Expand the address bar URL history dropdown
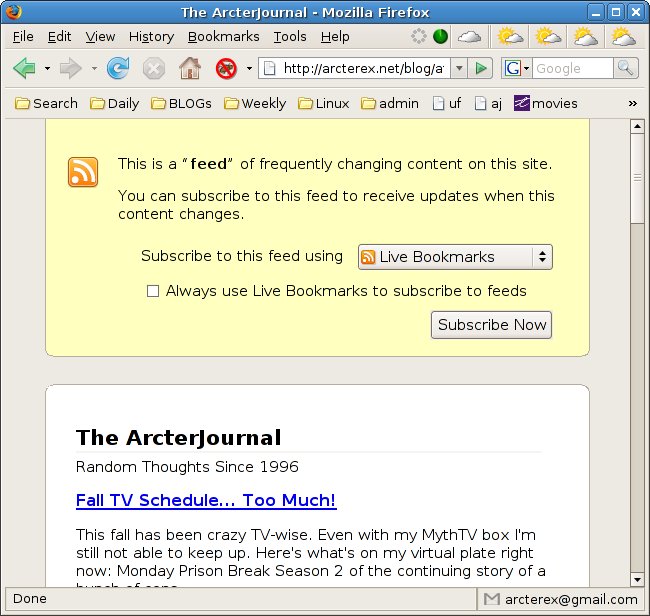This screenshot has height=616, width=650. (459, 68)
